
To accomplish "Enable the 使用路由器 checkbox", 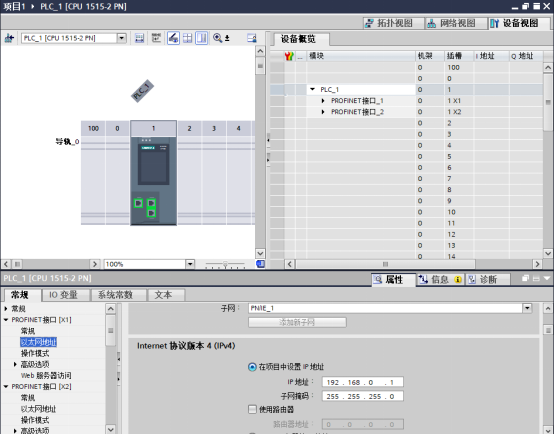I will (252, 410).
